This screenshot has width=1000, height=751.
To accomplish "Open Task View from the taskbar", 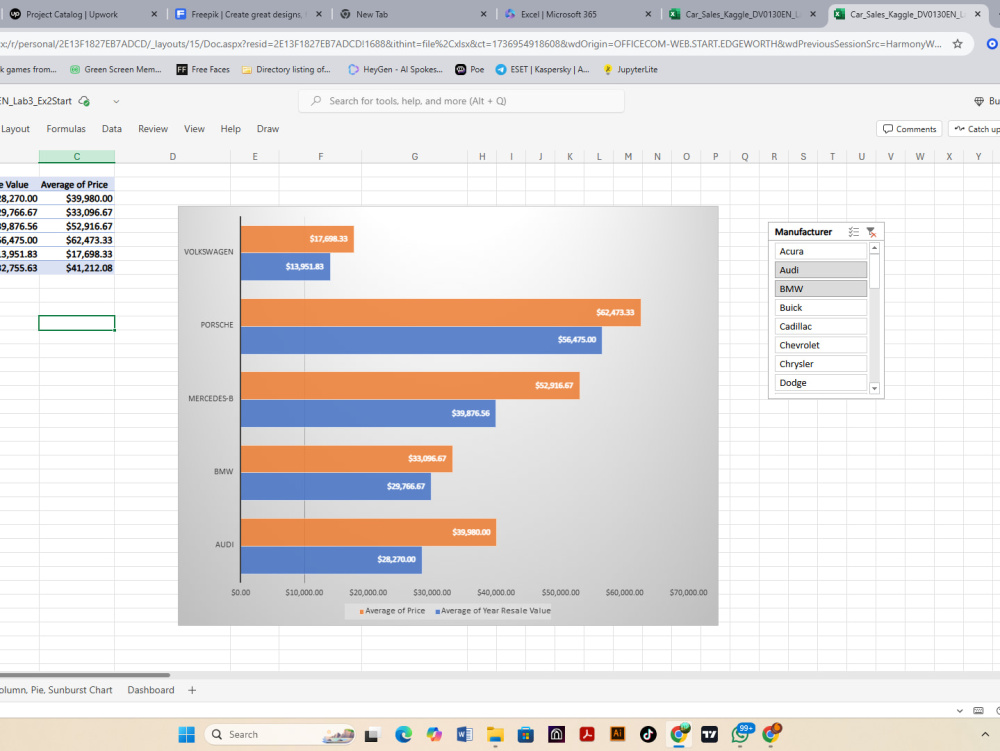I will (372, 735).
